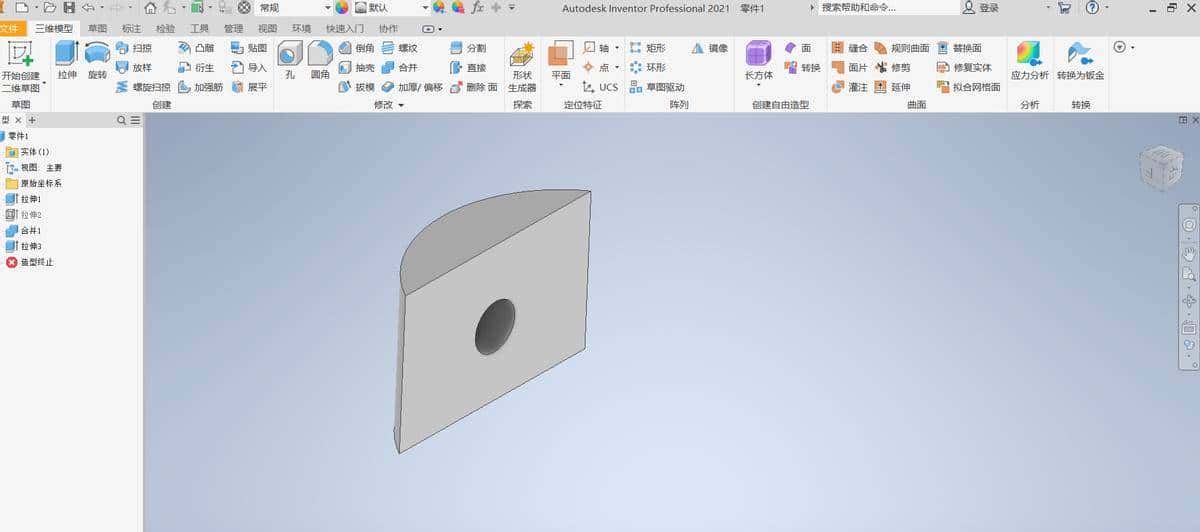Expand the 修改 panel dropdown arrow
This screenshot has width=1200, height=532.
tap(401, 105)
